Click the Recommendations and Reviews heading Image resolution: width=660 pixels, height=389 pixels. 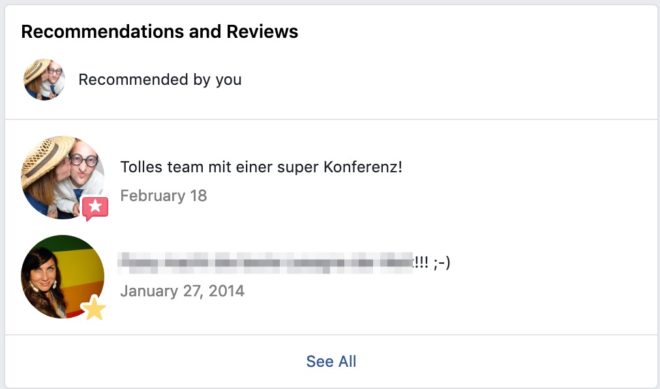pyautogui.click(x=160, y=32)
